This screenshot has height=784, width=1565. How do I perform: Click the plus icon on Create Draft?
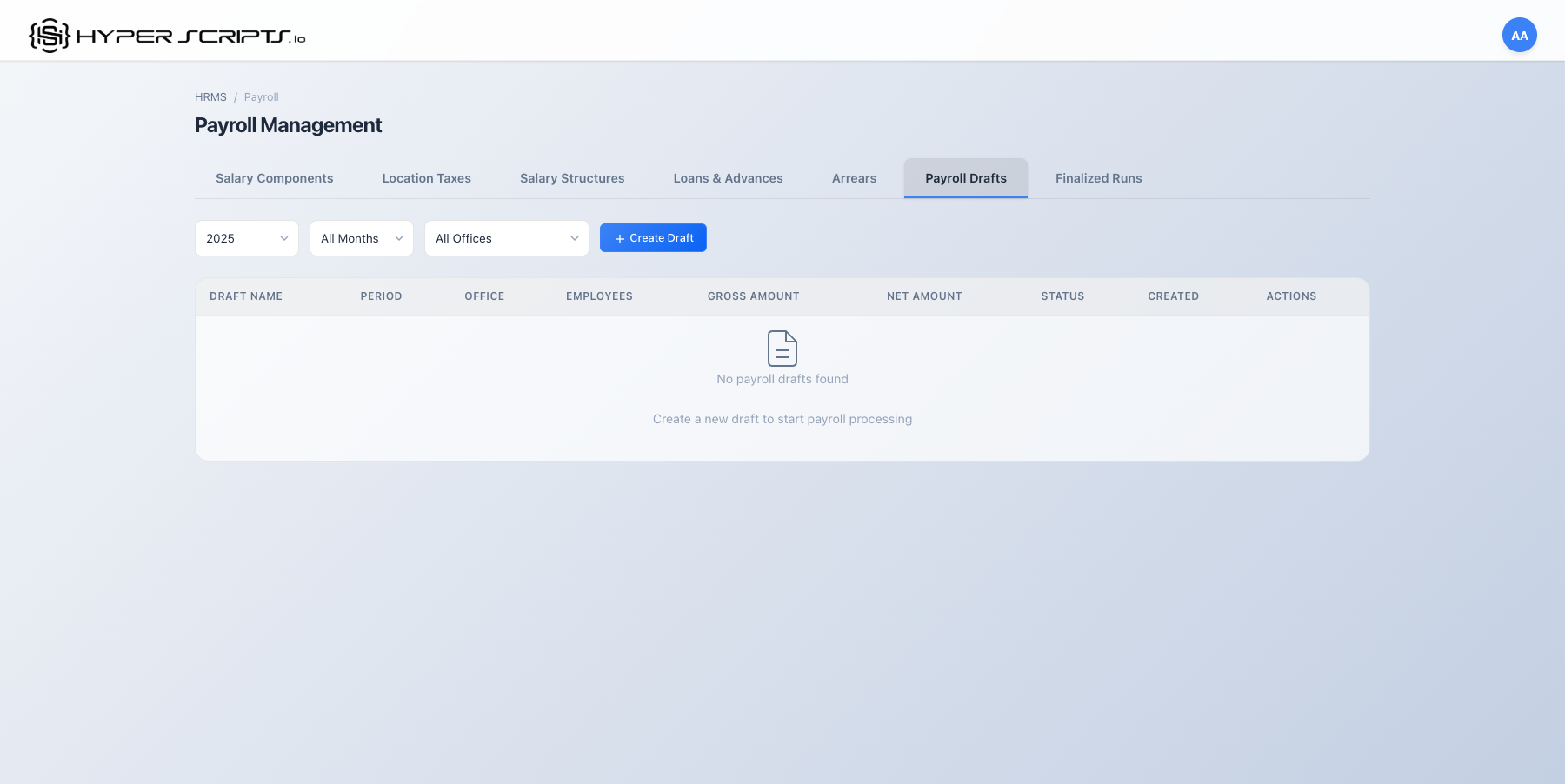pyautogui.click(x=620, y=238)
